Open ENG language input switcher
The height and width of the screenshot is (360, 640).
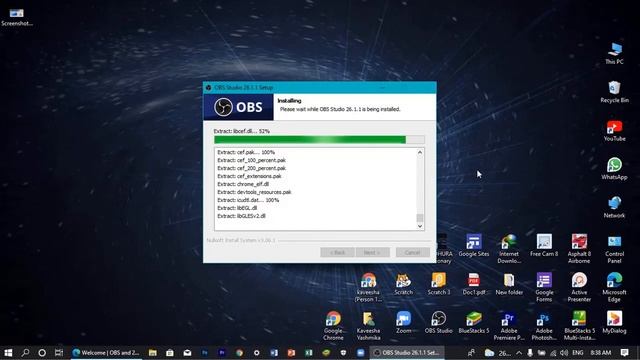click(x=578, y=353)
